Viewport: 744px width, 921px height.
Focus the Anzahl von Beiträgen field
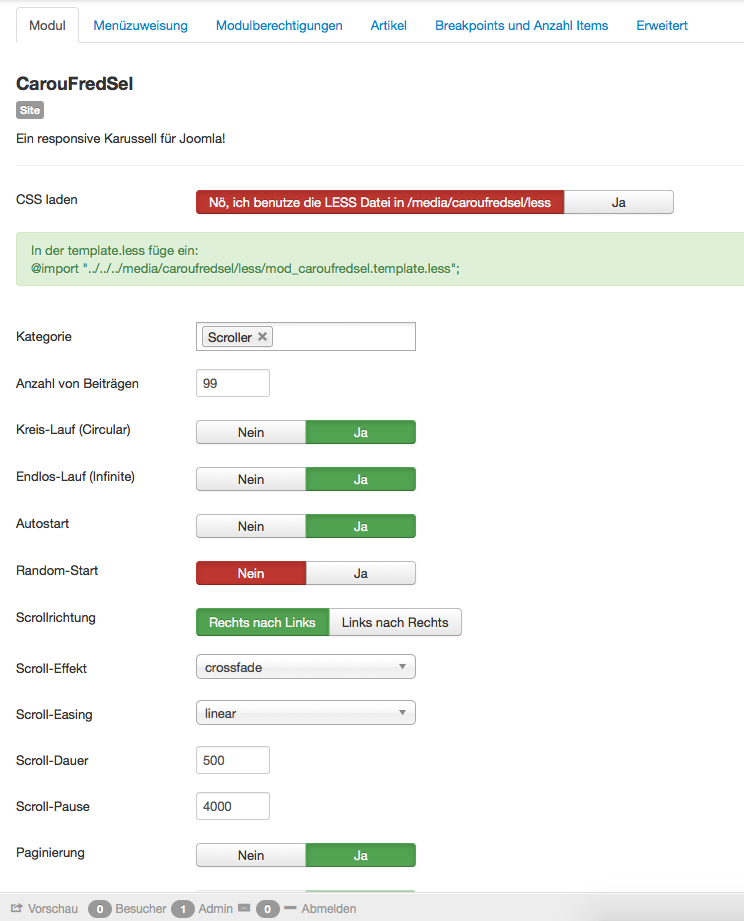233,383
